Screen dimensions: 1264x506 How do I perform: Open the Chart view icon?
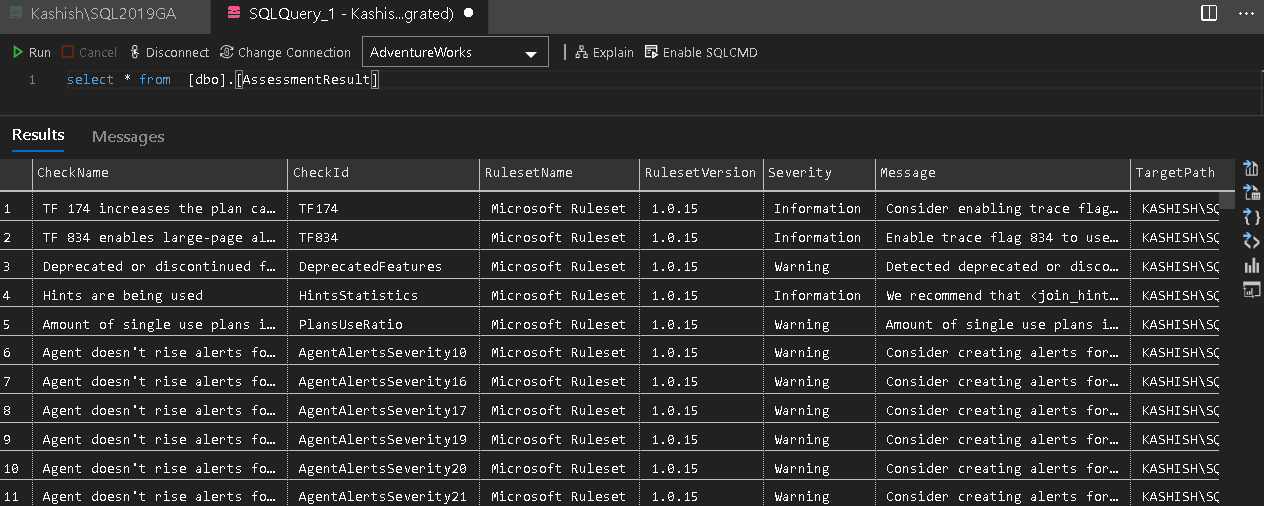[1251, 265]
